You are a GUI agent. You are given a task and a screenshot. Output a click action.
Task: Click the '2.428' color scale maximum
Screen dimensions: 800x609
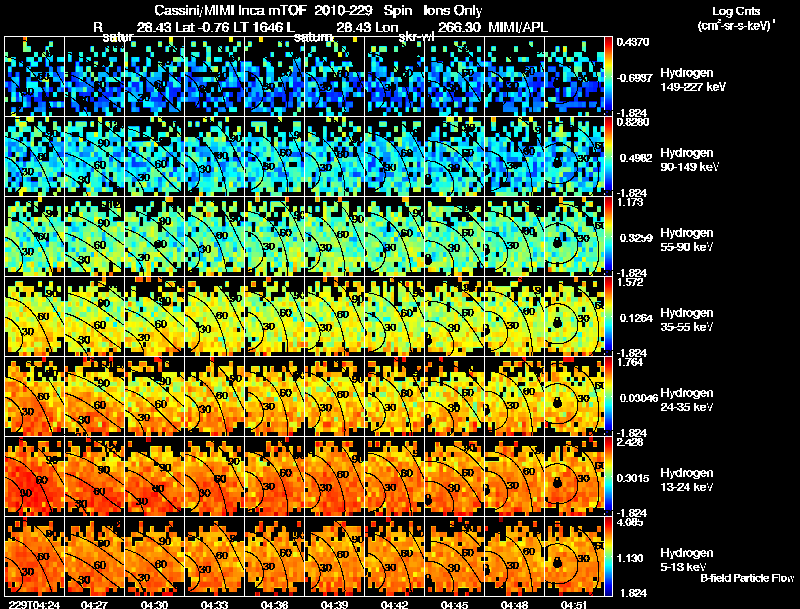pos(630,442)
